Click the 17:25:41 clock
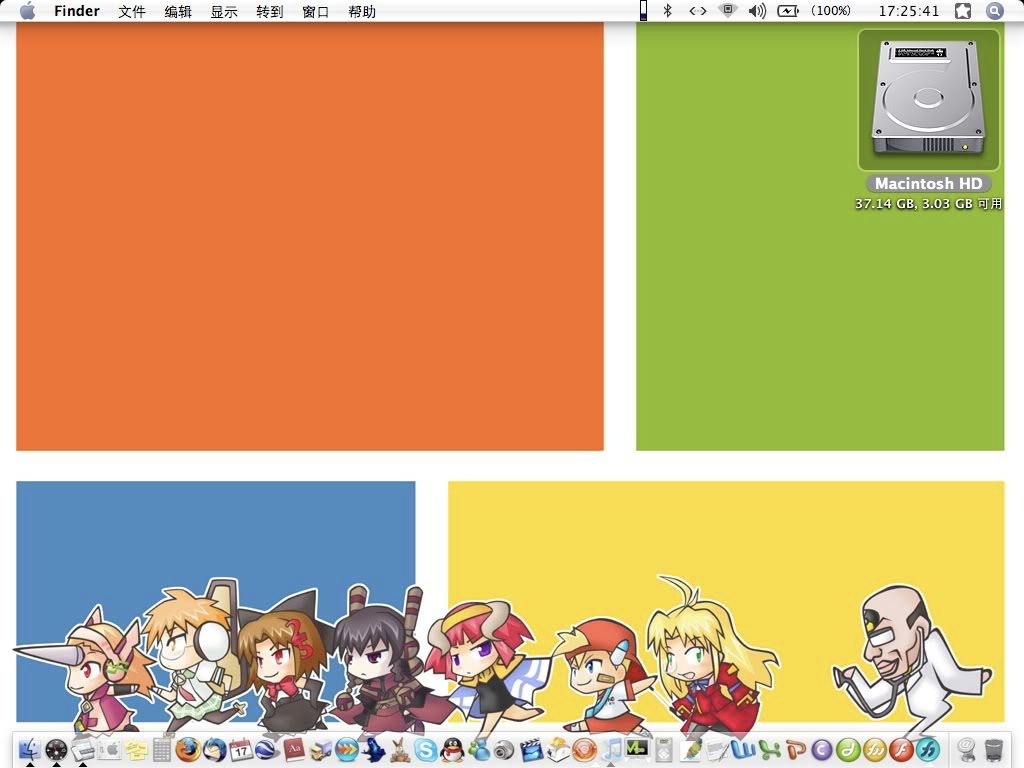 (x=908, y=11)
